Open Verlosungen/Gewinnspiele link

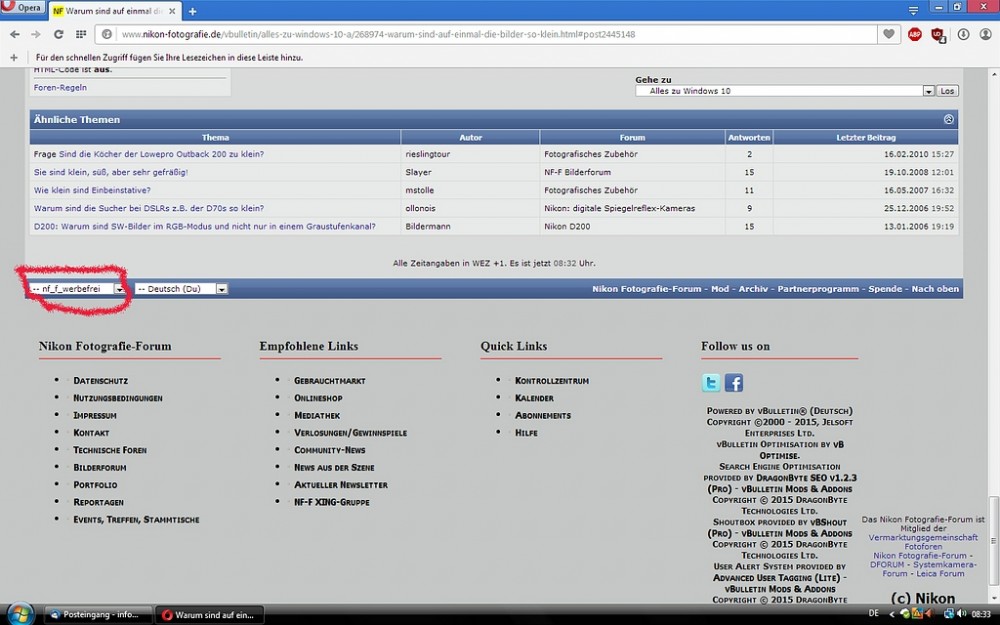tap(350, 432)
